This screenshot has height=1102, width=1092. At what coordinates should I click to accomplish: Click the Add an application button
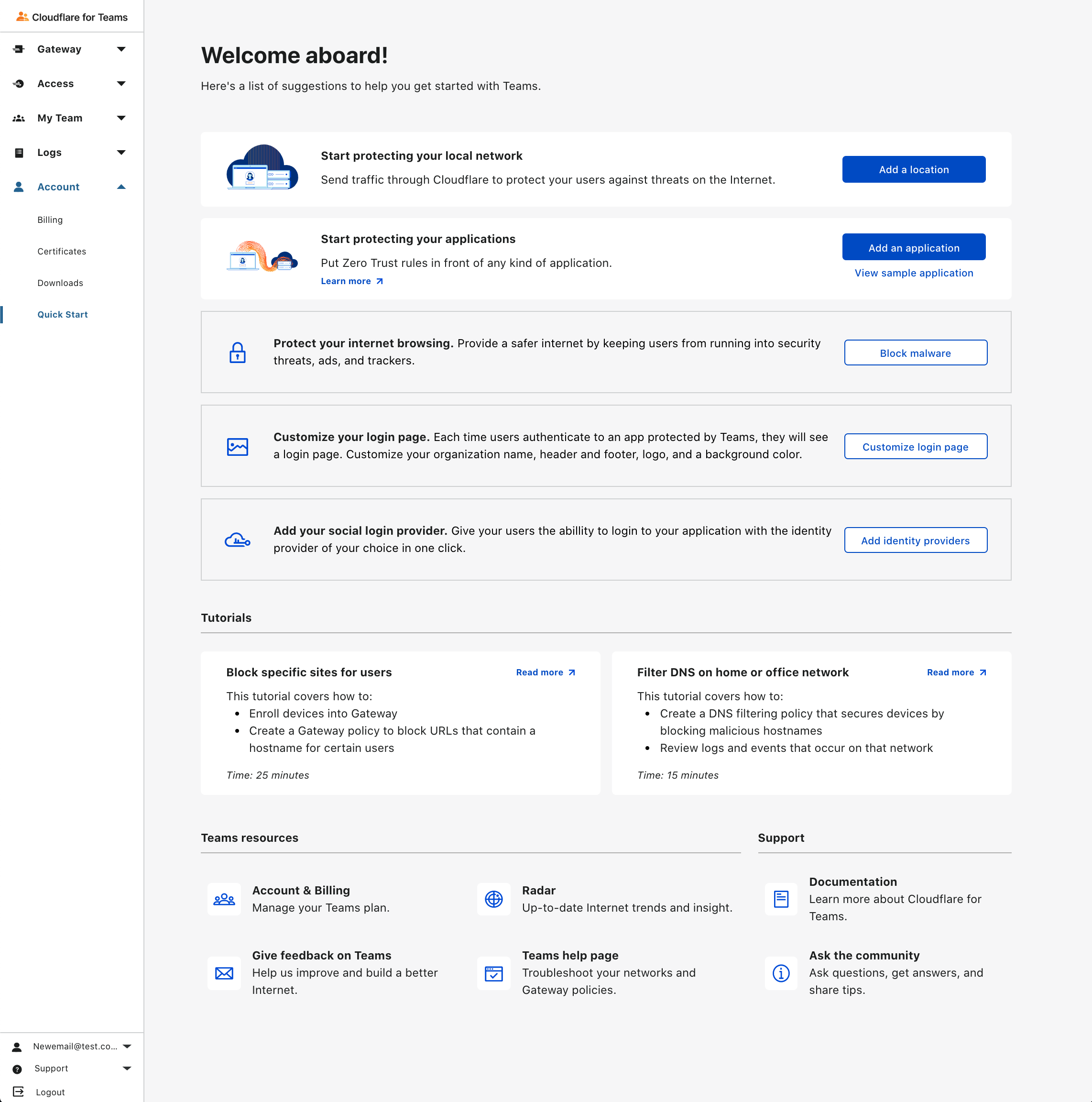(914, 248)
